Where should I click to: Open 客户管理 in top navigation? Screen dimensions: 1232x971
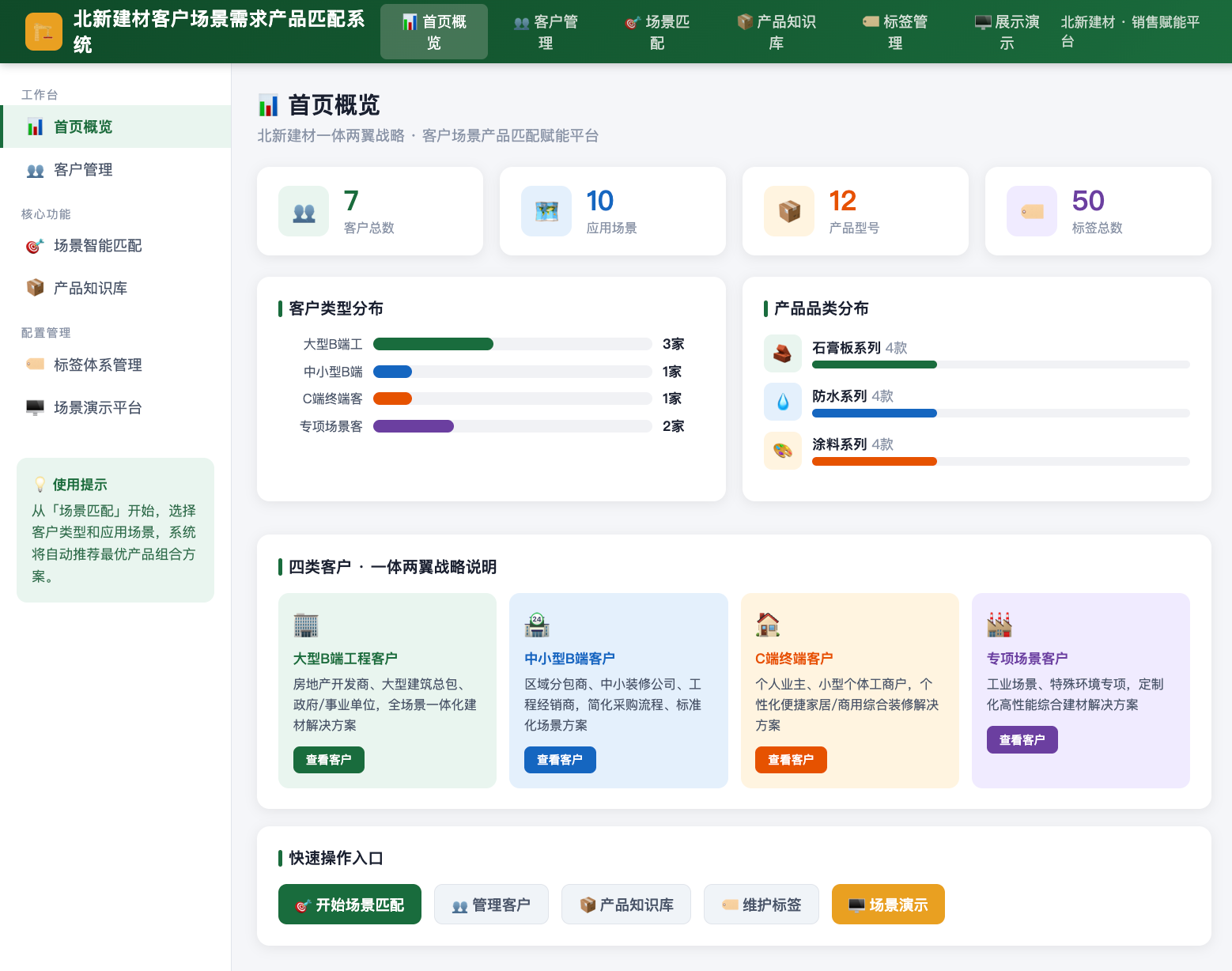pos(546,32)
